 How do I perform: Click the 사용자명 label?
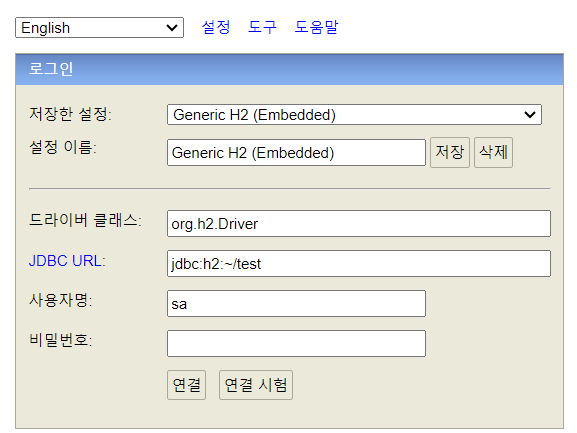[x=61, y=300]
